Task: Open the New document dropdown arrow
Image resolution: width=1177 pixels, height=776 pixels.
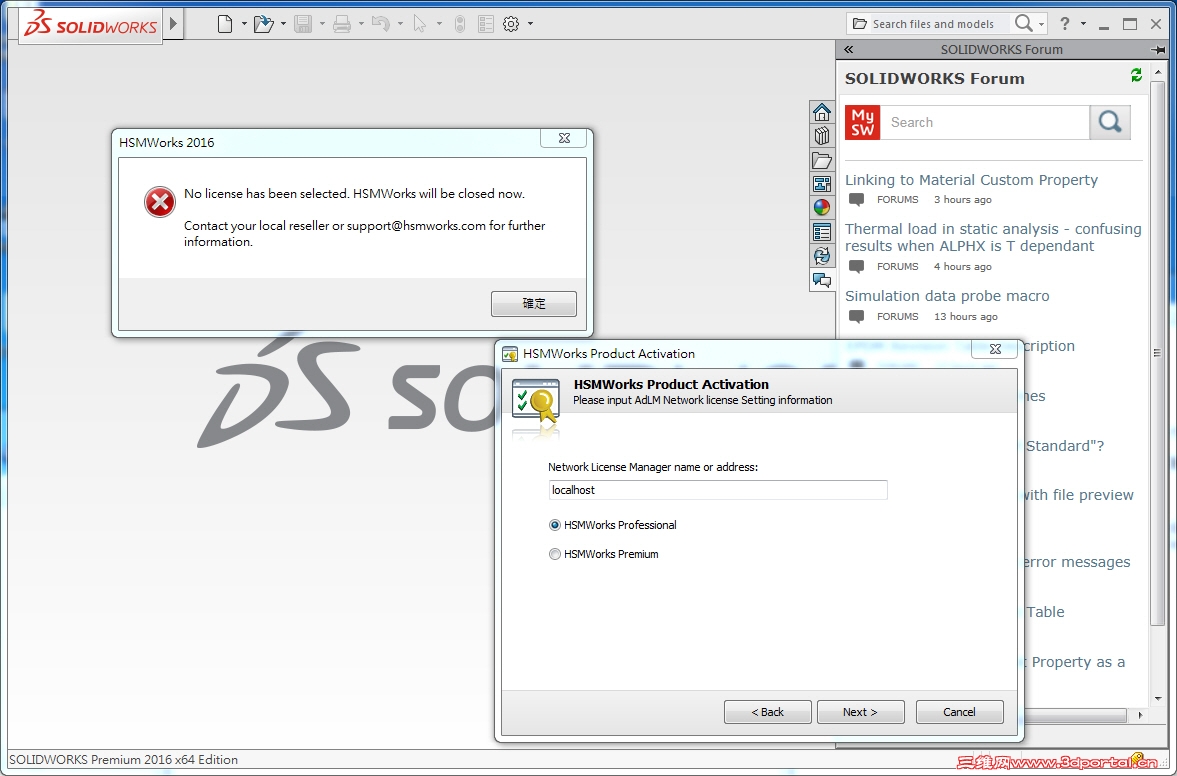Action: (x=244, y=24)
